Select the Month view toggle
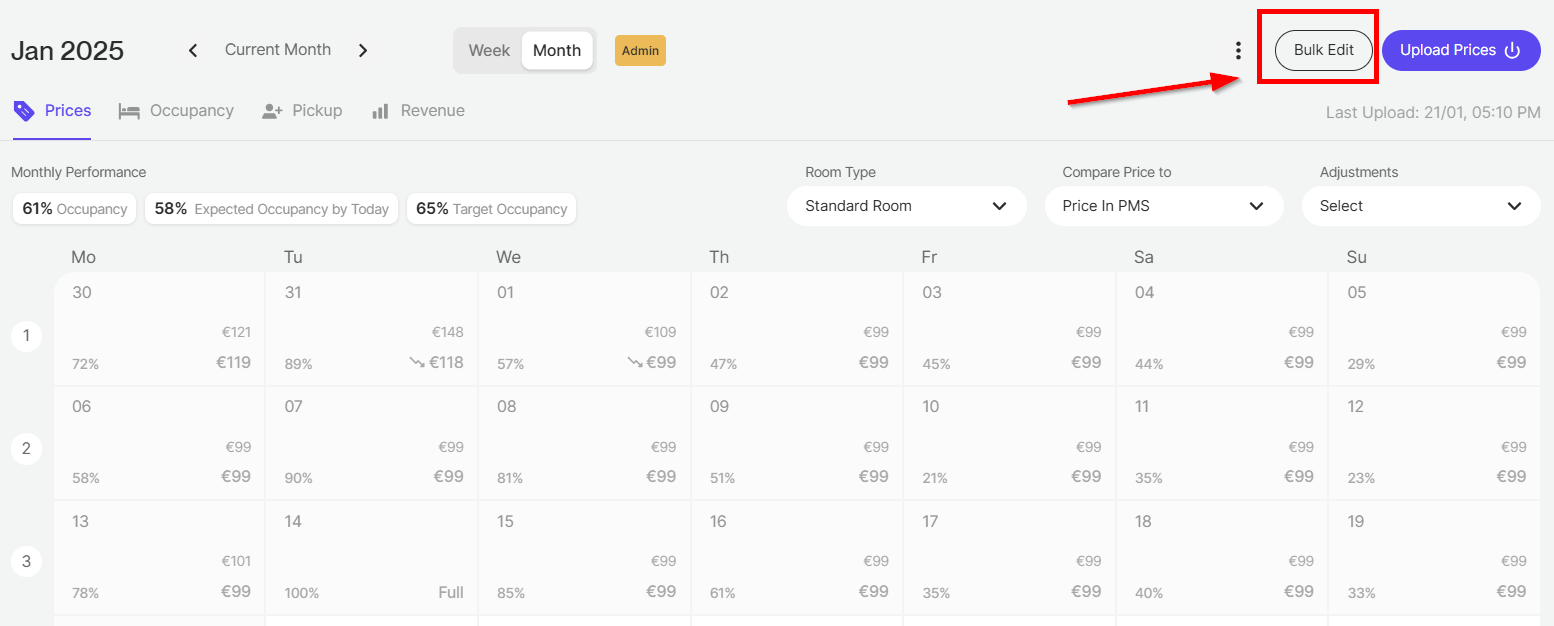Viewport: 1554px width, 626px height. pyautogui.click(x=557, y=50)
